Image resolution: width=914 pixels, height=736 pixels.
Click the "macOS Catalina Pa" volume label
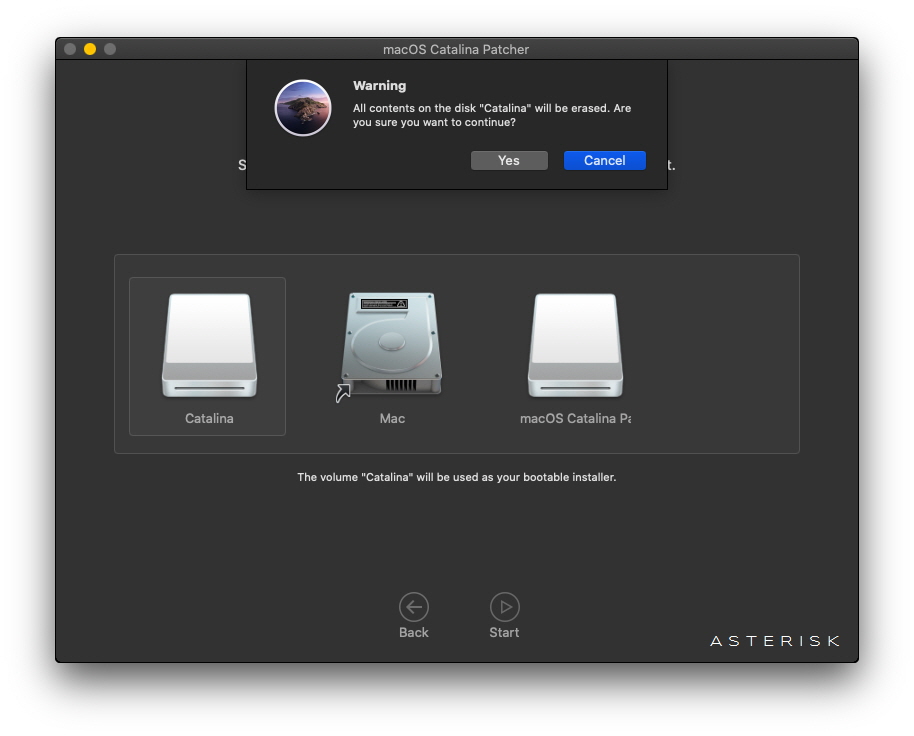point(575,418)
